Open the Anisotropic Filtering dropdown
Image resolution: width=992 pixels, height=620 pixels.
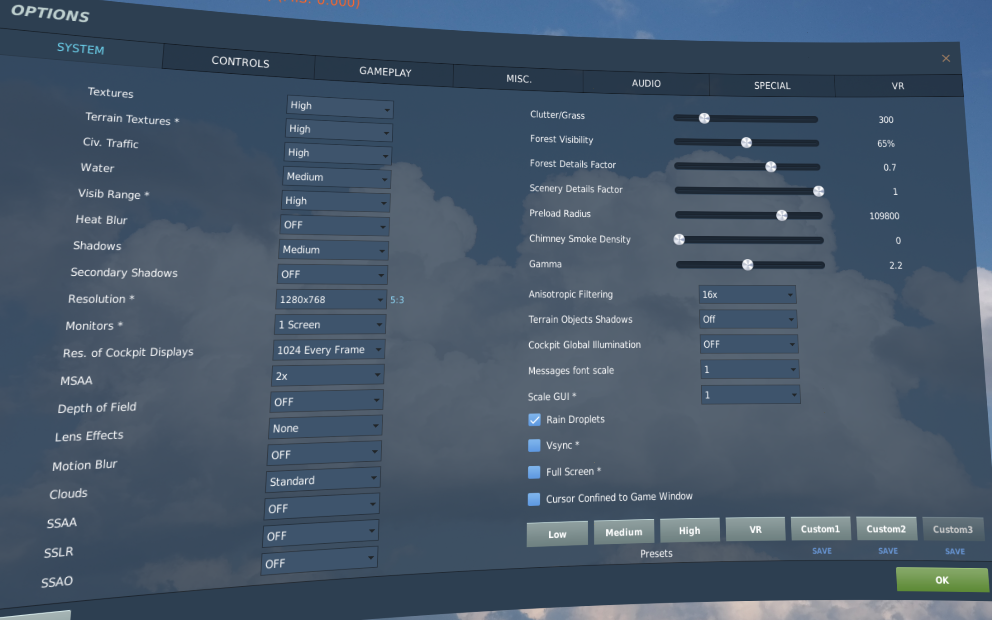coord(747,294)
